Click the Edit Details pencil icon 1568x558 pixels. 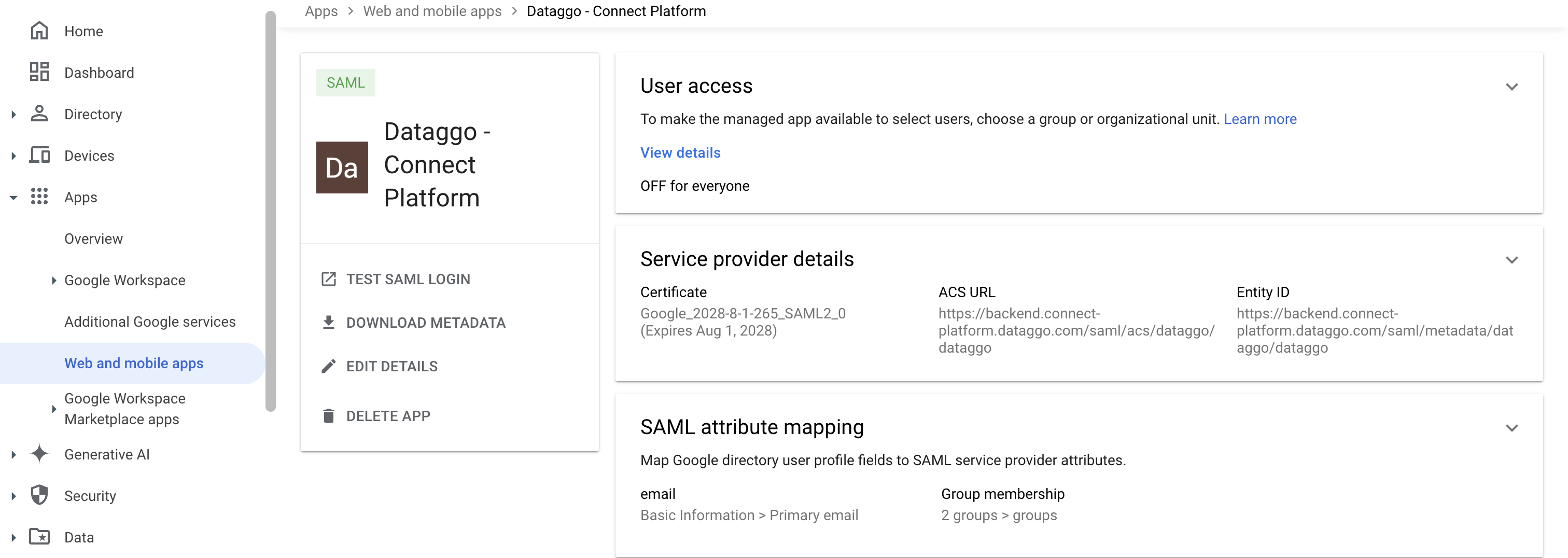point(329,366)
